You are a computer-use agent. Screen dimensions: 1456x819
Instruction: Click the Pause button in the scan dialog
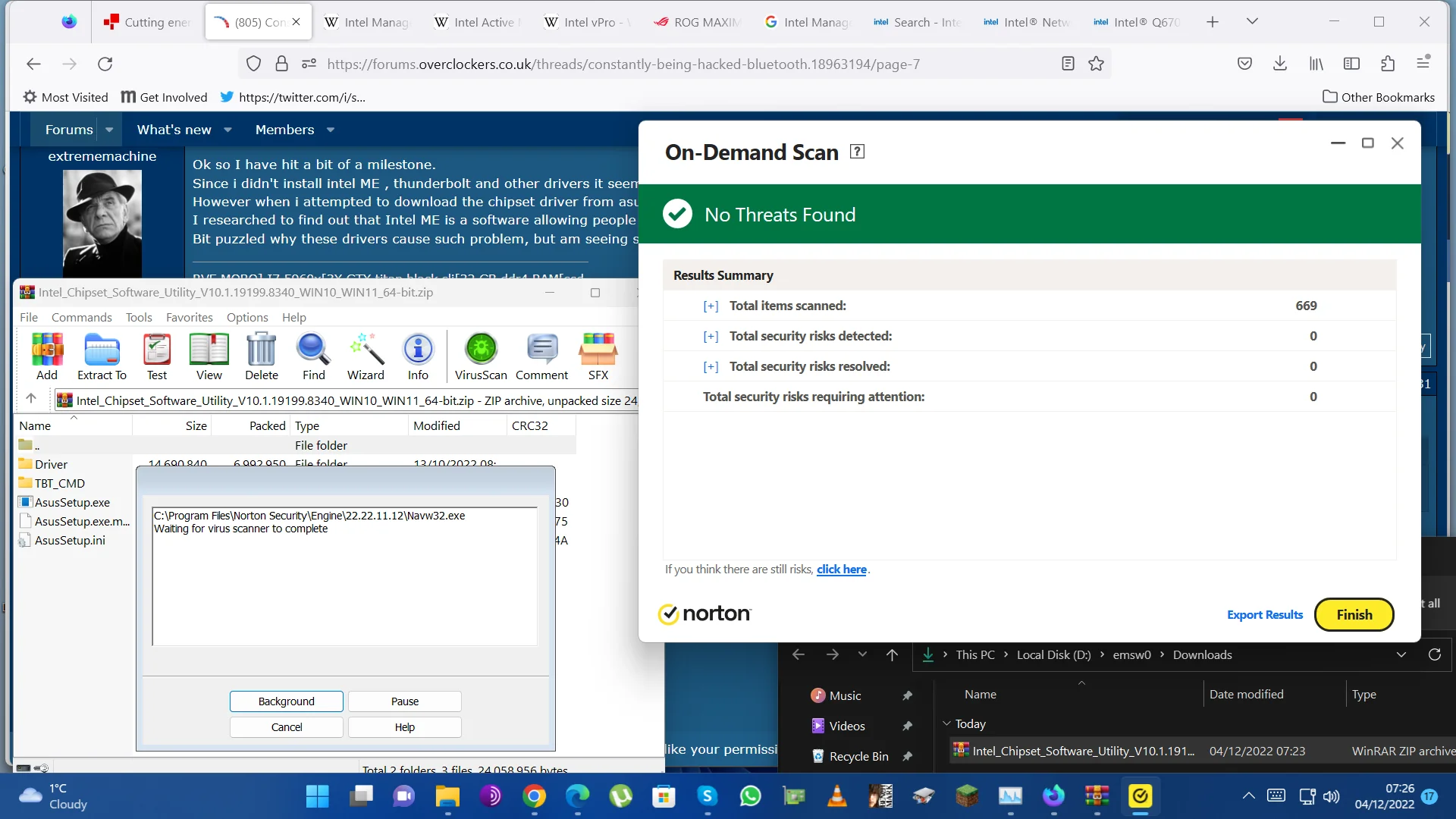tap(405, 701)
